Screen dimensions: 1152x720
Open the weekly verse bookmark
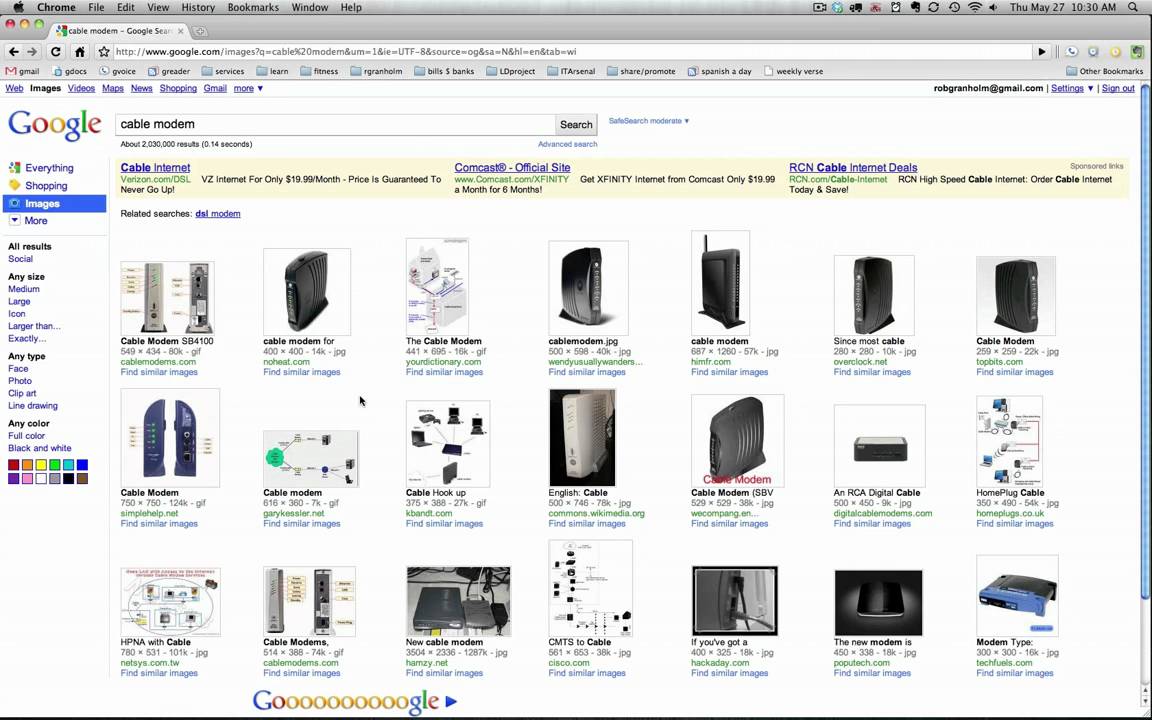coord(793,71)
